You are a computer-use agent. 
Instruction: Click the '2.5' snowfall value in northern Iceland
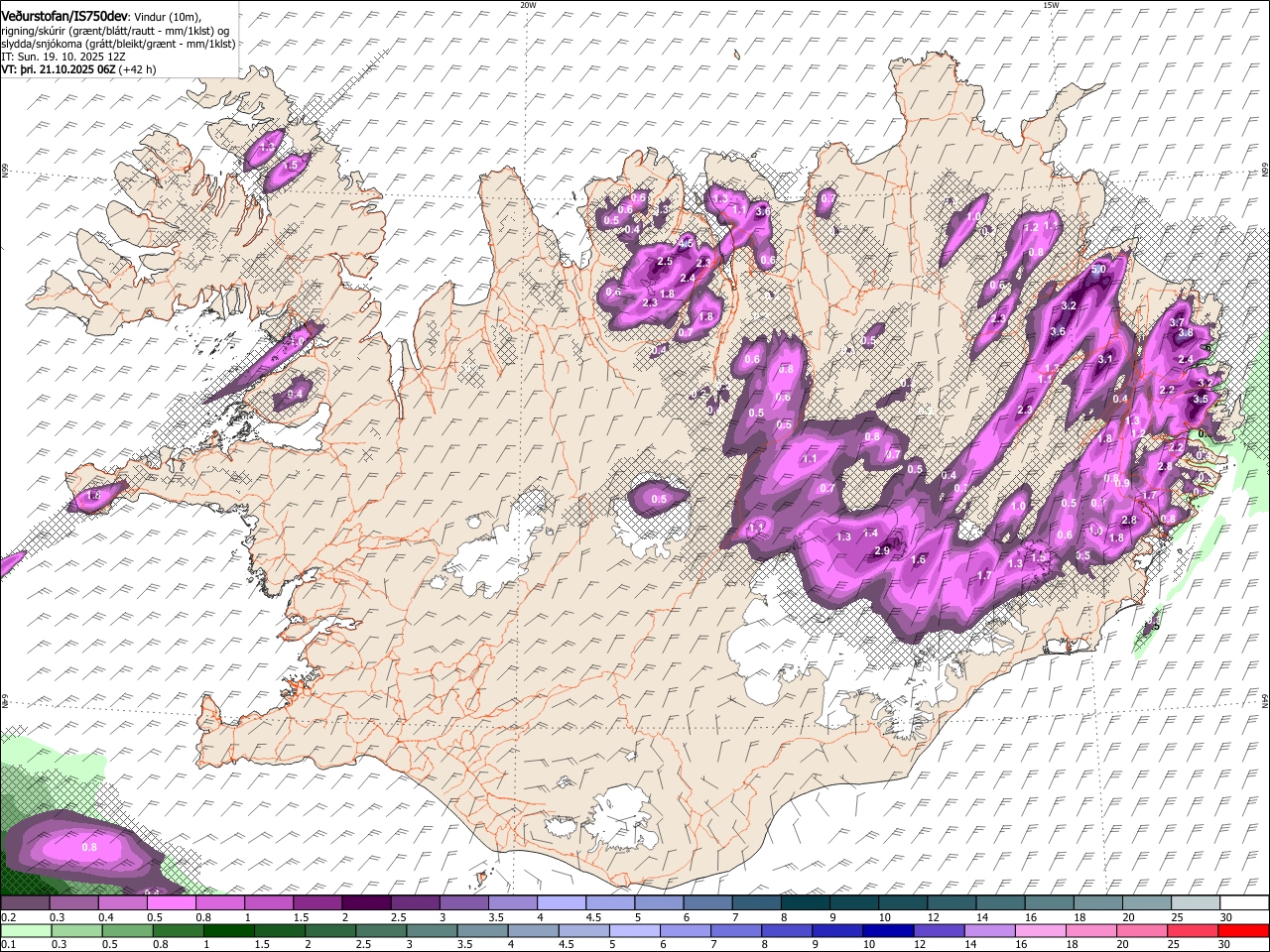click(665, 261)
